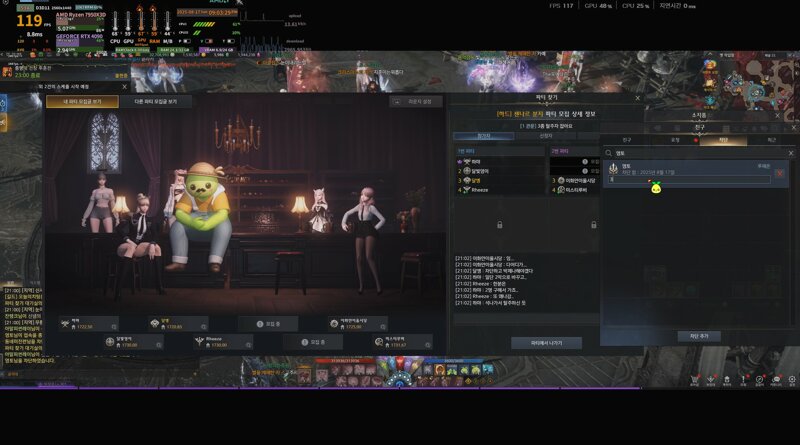Select the party 1 leader row with crown
This screenshot has height=445, width=800.
pyautogui.click(x=500, y=162)
